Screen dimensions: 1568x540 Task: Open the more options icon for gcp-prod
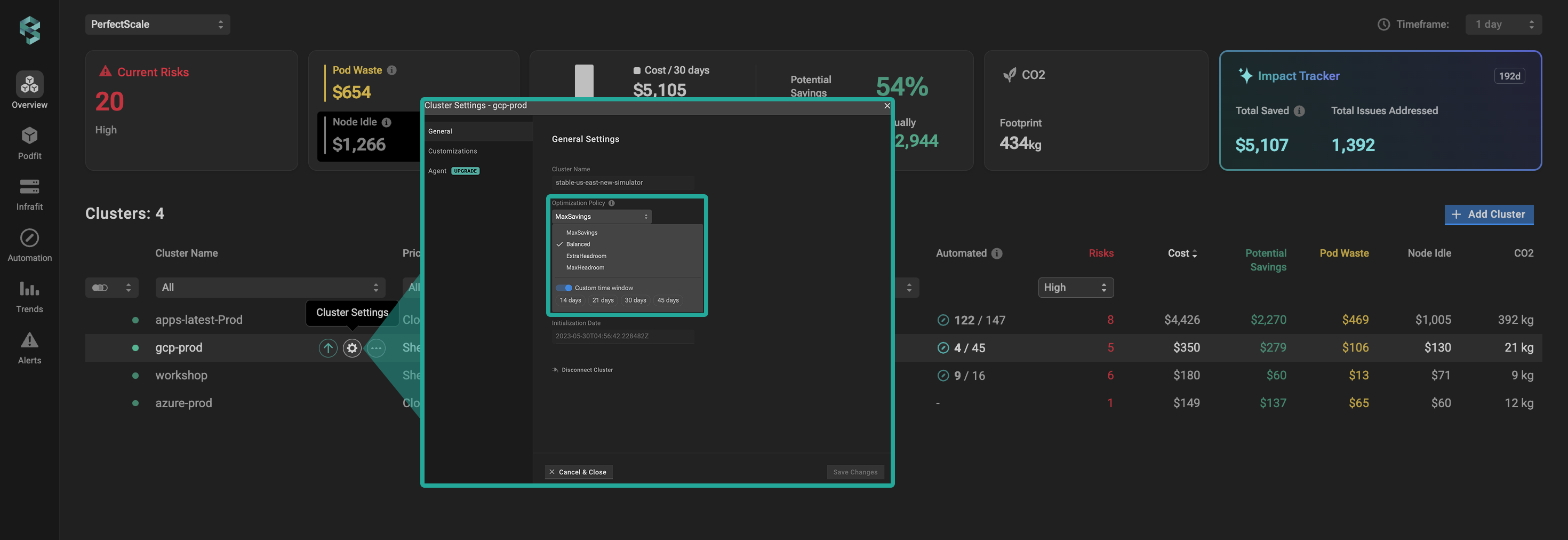pos(376,347)
